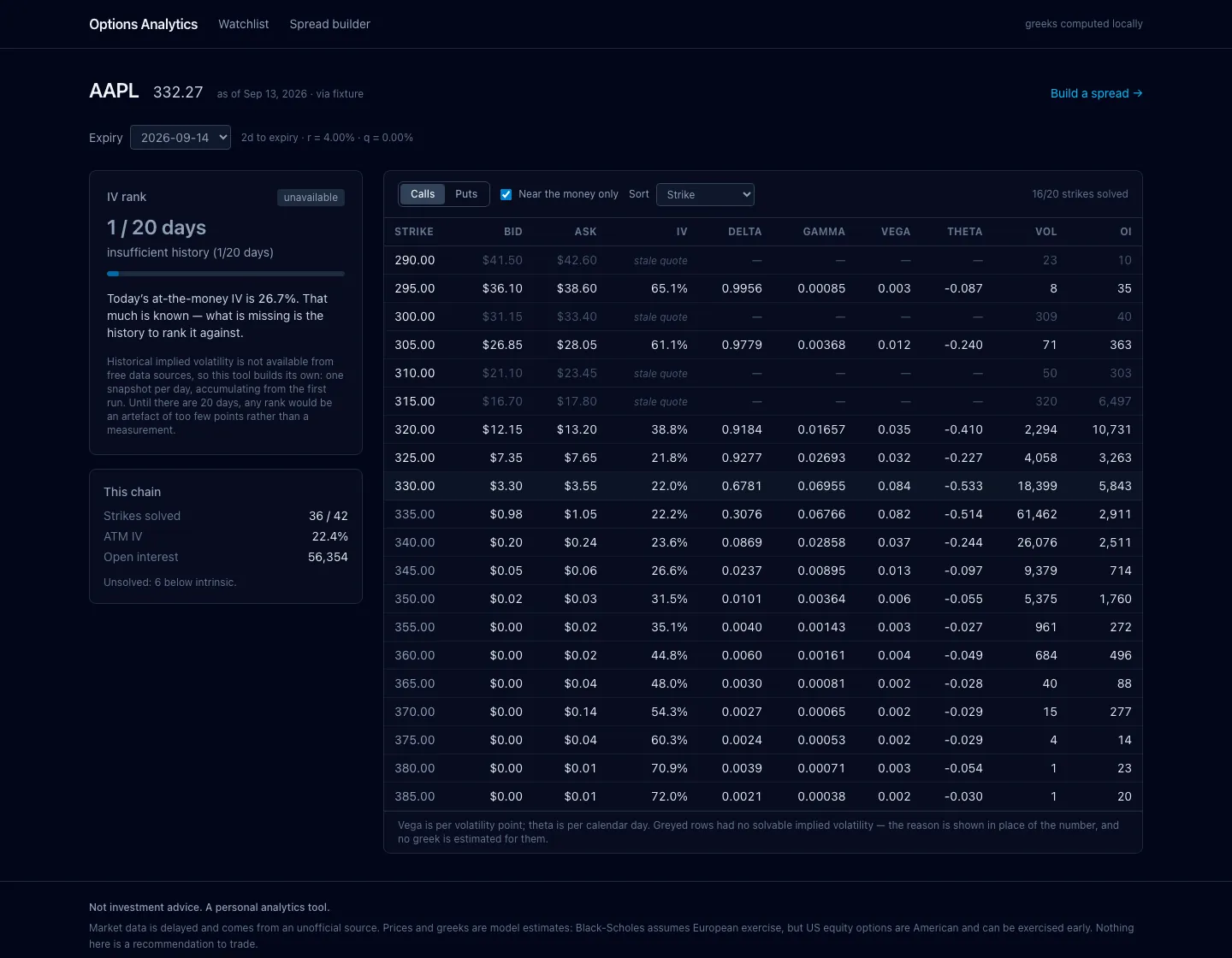Follow the Build a spread link

click(x=1096, y=93)
